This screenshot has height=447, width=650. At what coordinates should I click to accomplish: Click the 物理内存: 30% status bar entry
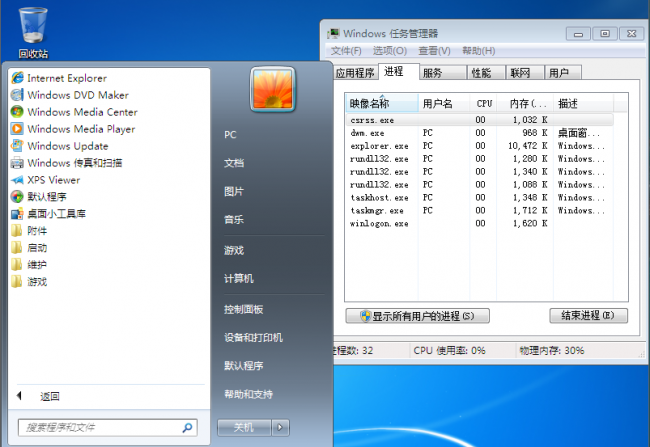click(x=552, y=351)
